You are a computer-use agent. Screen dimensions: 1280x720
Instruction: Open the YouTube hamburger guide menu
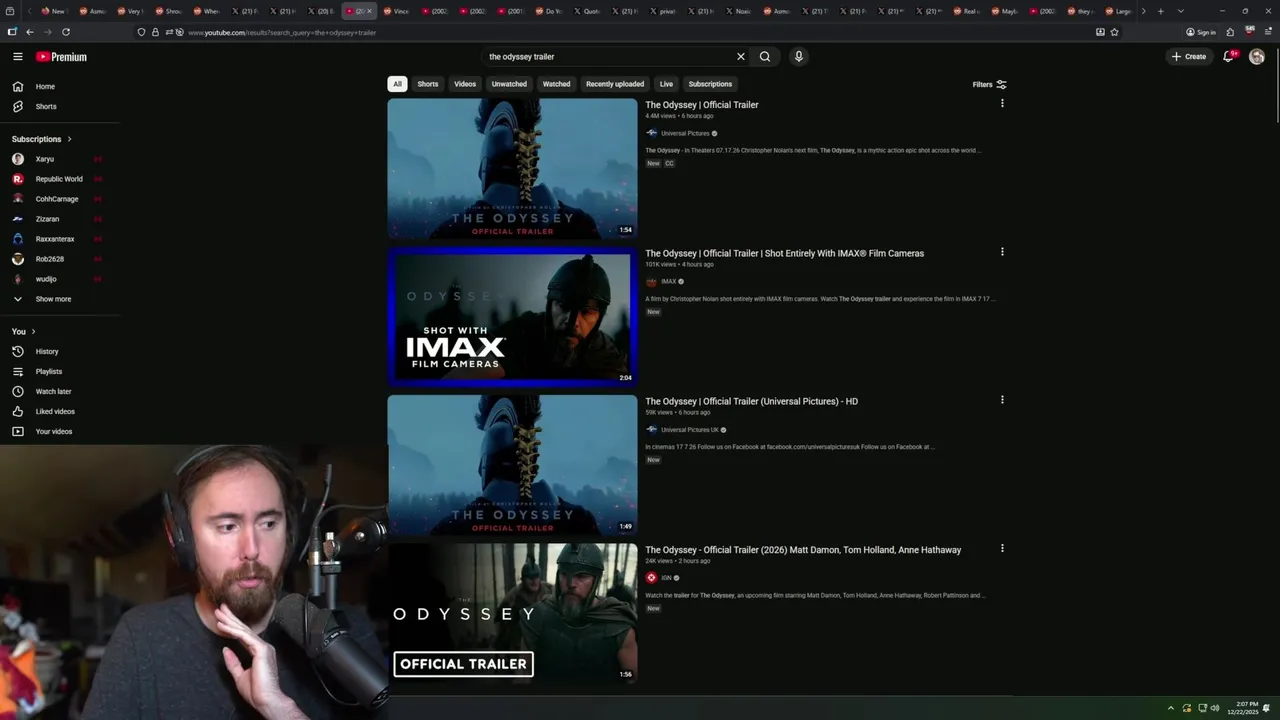[17, 57]
